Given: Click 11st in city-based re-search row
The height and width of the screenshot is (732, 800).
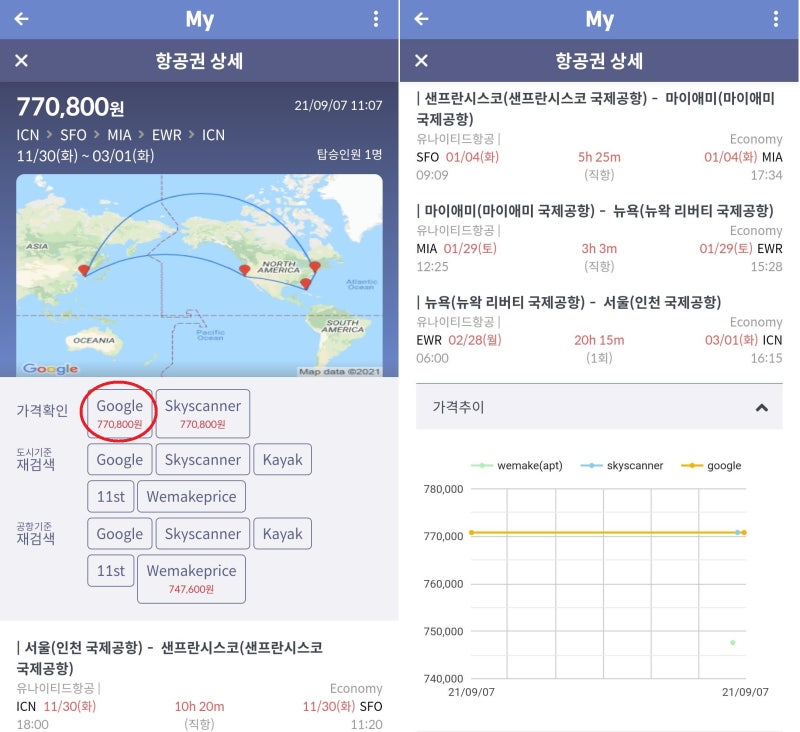Looking at the screenshot, I should (x=110, y=497).
